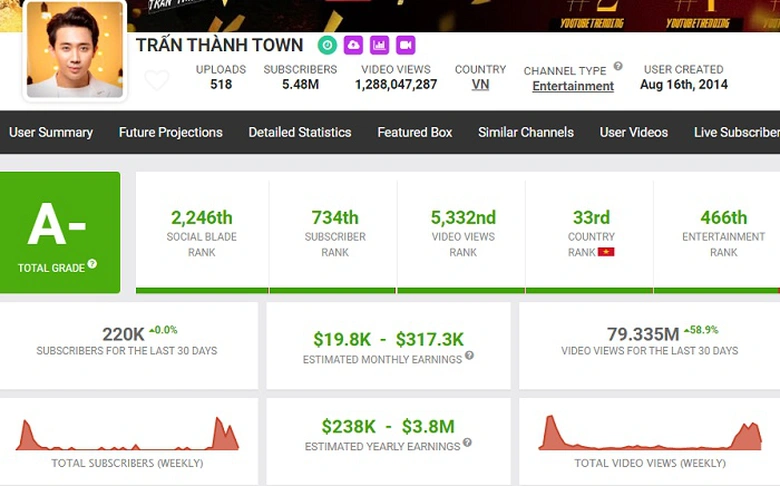The width and height of the screenshot is (780, 486).
Task: Click the 734th subscriber rank
Action: coord(335,218)
